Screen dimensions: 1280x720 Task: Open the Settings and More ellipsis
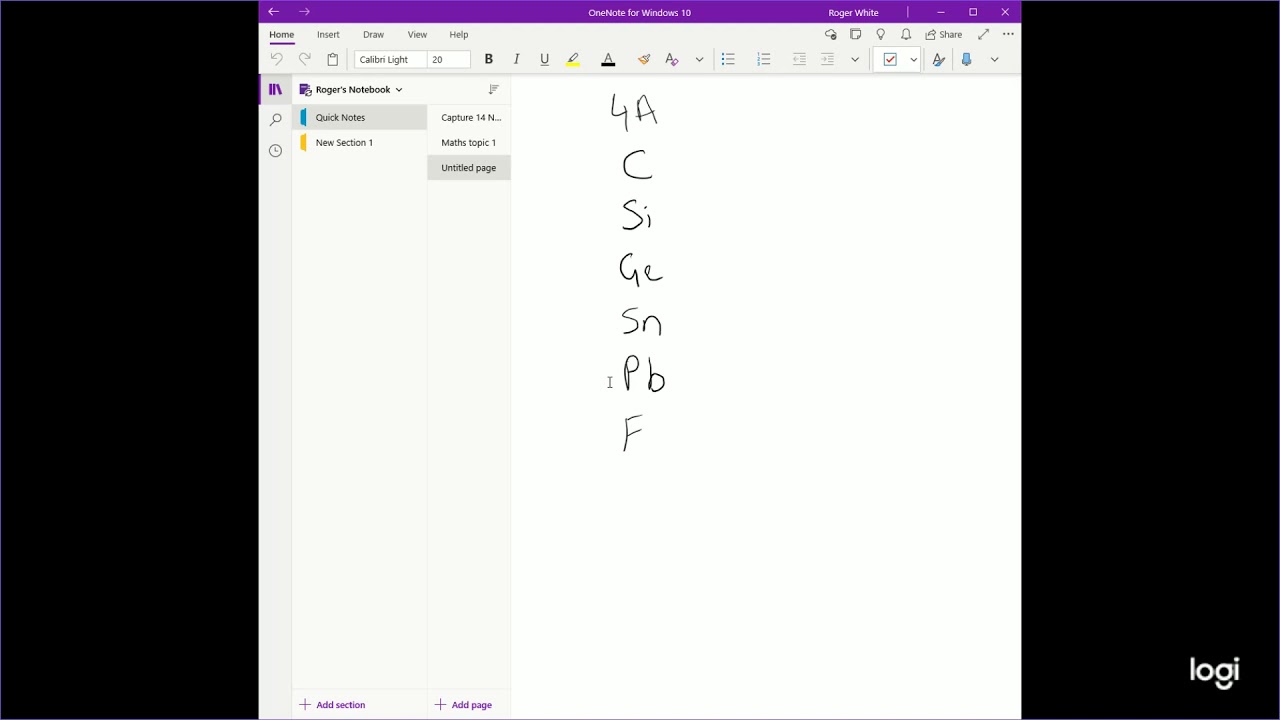pos(1008,35)
